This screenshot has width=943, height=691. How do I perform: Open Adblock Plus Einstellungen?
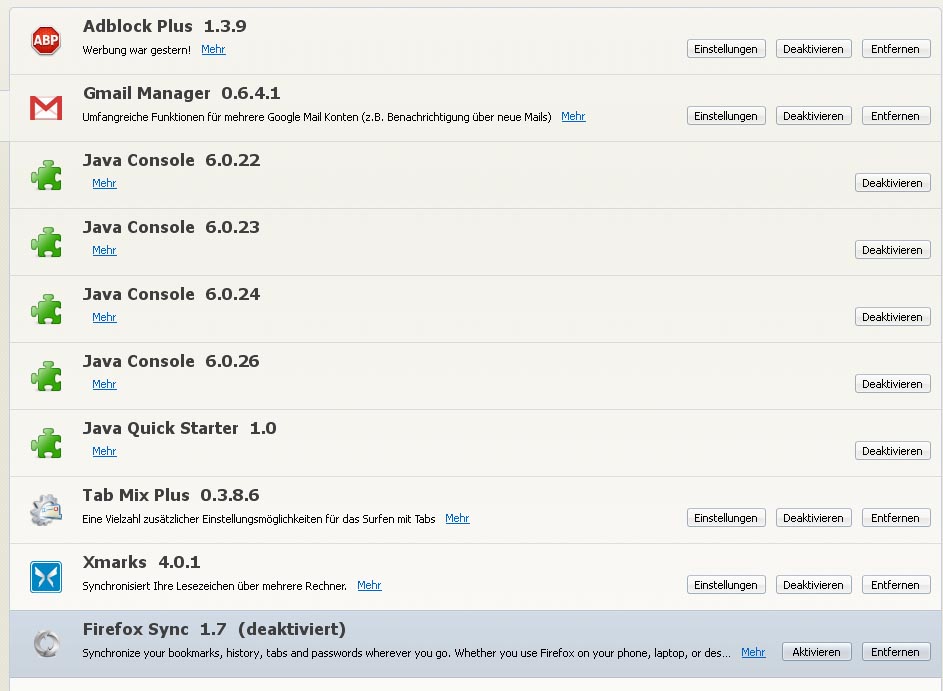(726, 49)
